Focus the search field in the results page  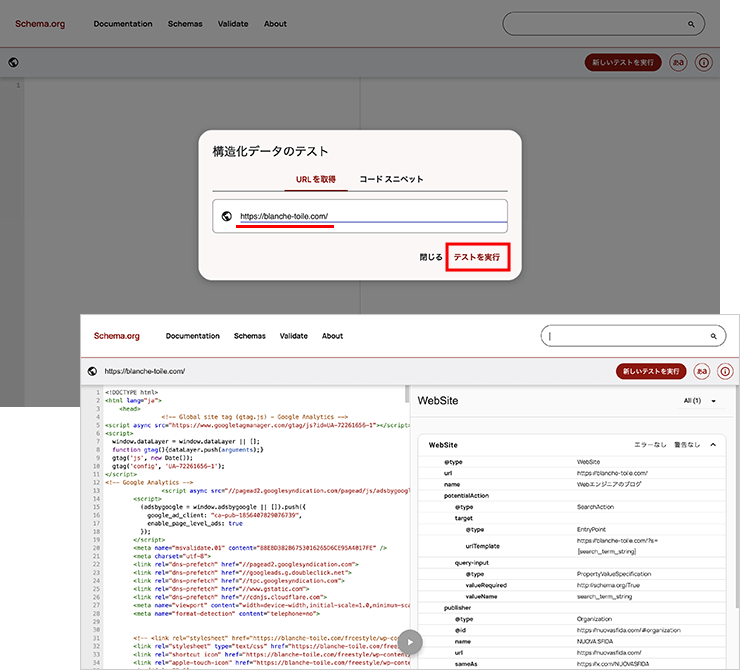(633, 336)
